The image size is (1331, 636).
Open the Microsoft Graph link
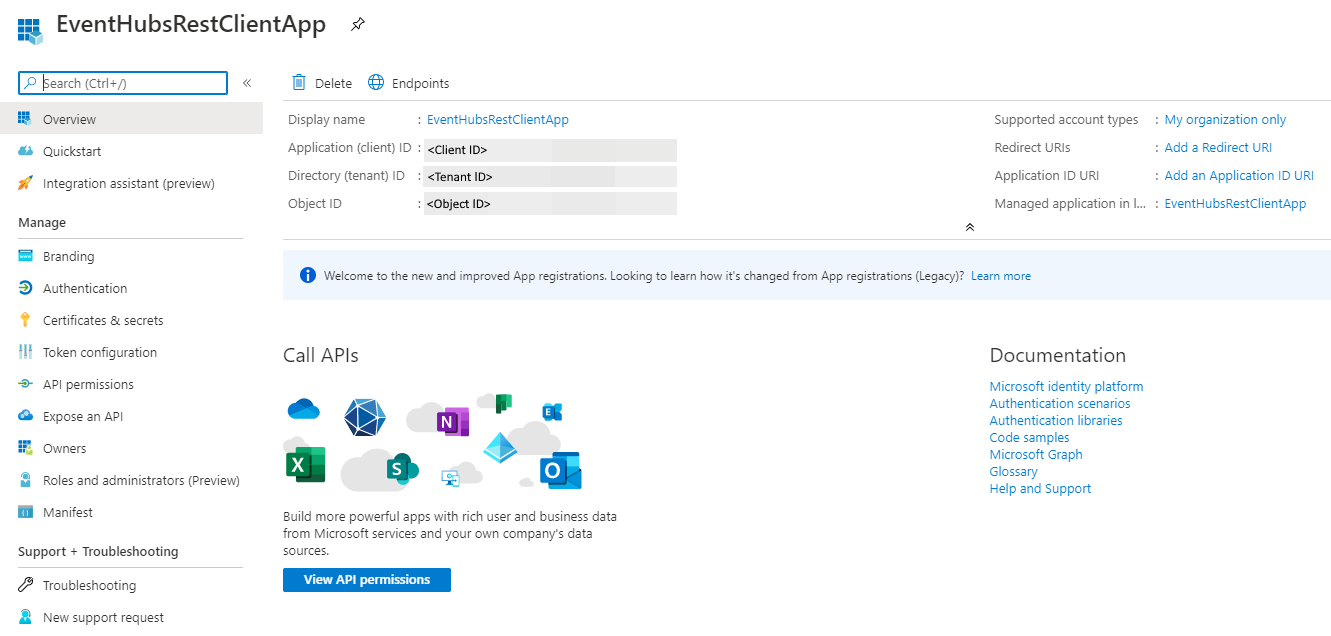point(1036,454)
